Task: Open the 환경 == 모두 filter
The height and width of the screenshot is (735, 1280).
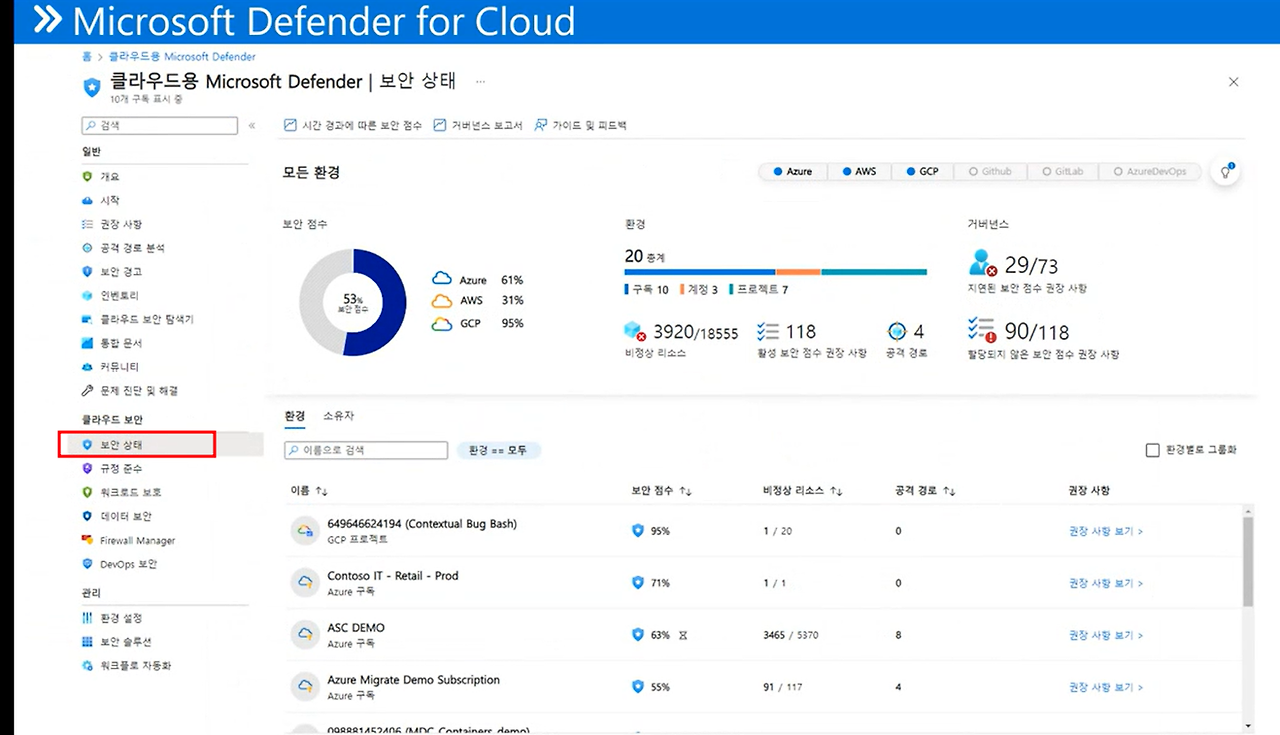Action: (498, 450)
